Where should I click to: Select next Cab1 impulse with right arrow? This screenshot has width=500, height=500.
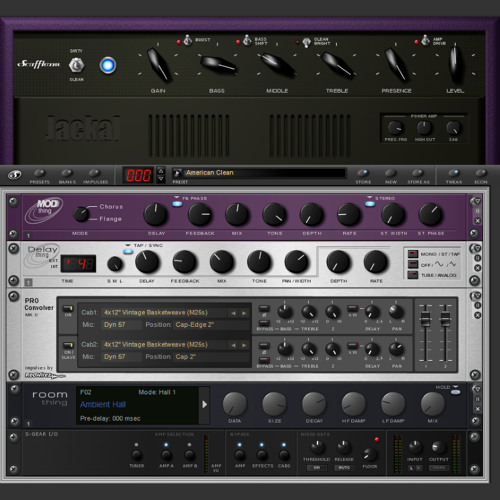pyautogui.click(x=244, y=313)
